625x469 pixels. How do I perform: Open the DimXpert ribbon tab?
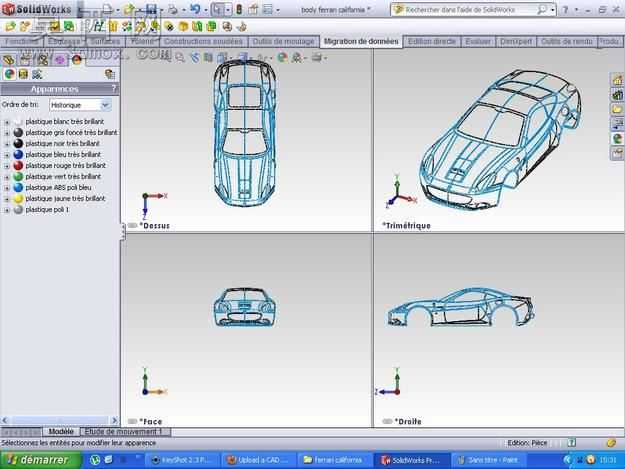coord(516,41)
